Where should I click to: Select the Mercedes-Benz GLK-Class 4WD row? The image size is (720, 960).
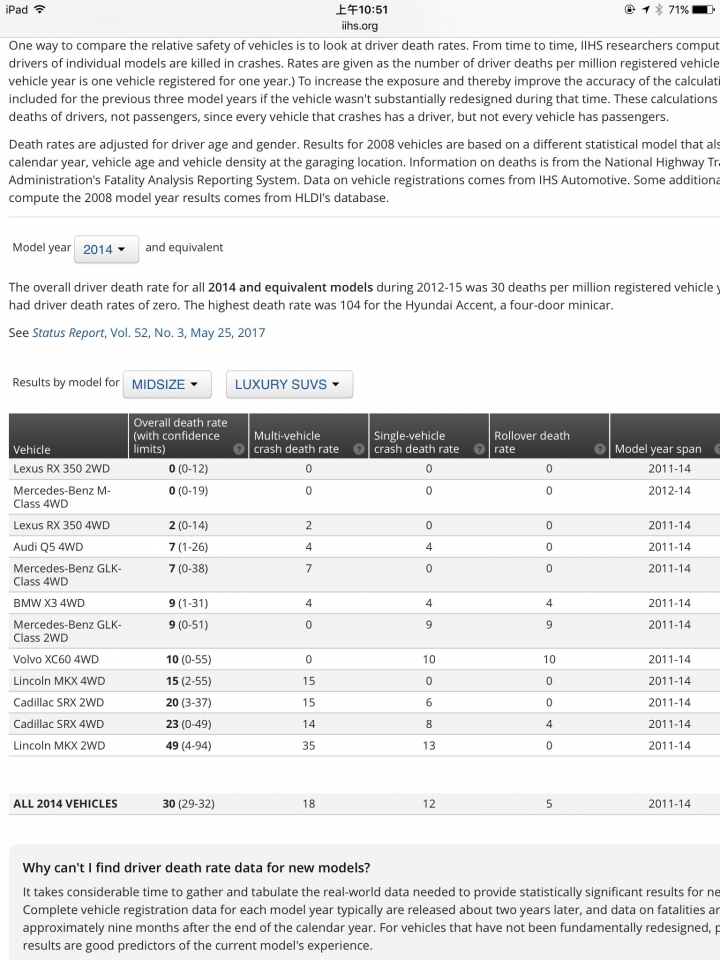click(x=364, y=575)
